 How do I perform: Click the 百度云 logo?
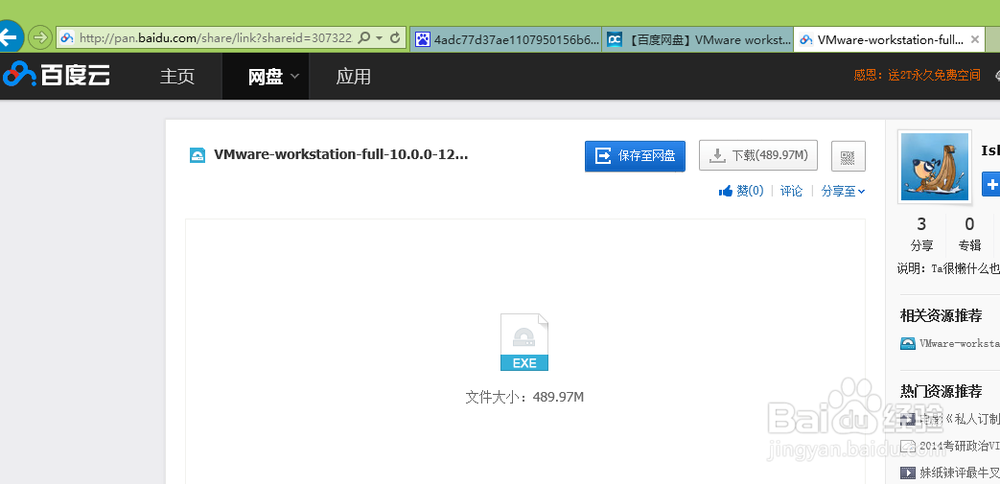(56, 76)
